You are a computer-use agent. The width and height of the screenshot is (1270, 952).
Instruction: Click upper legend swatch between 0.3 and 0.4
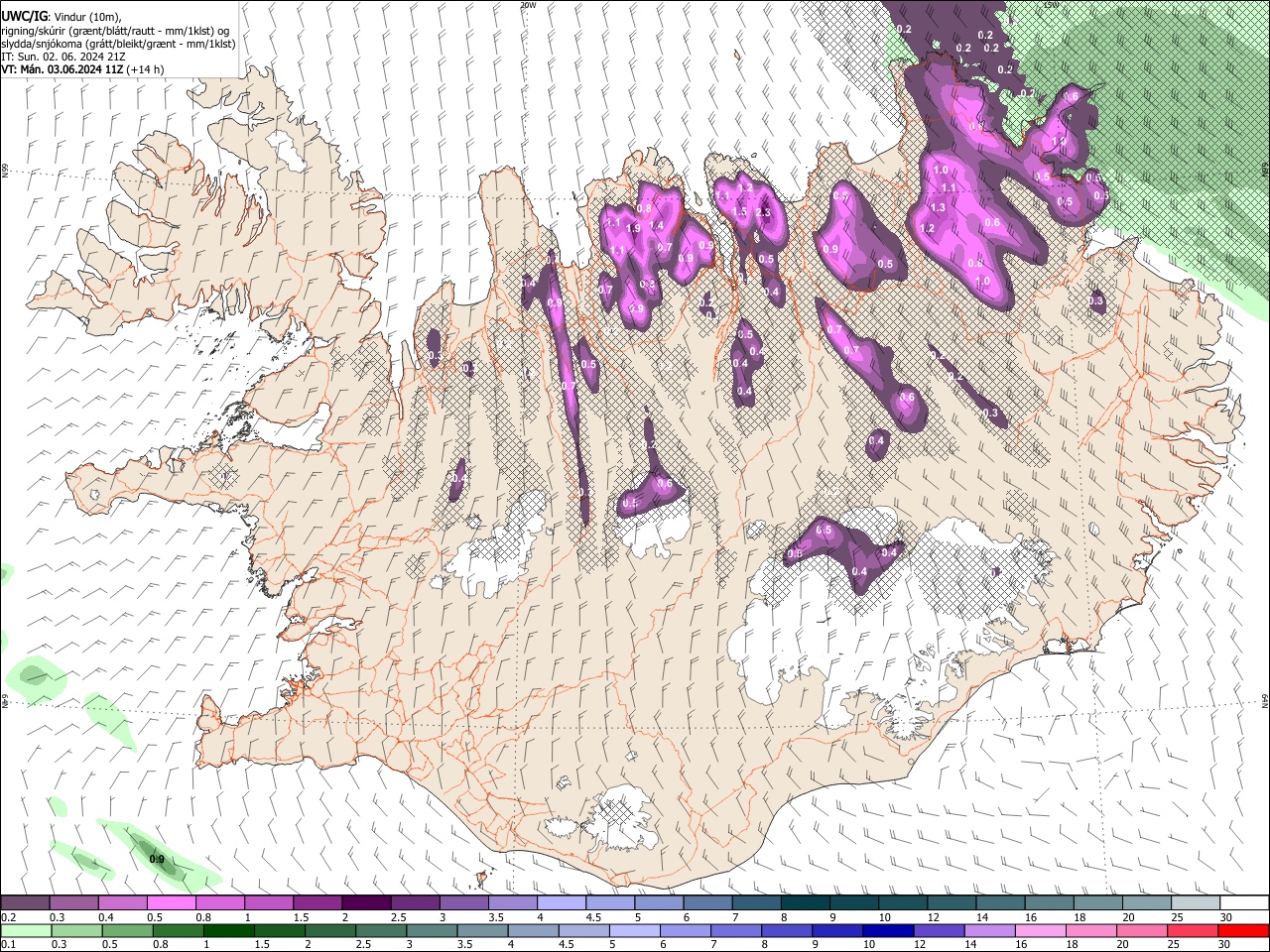[x=73, y=902]
